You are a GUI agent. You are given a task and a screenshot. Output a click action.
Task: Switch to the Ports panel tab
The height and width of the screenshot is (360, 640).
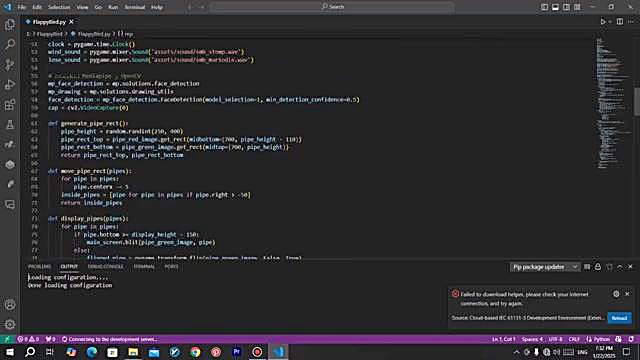pos(171,267)
